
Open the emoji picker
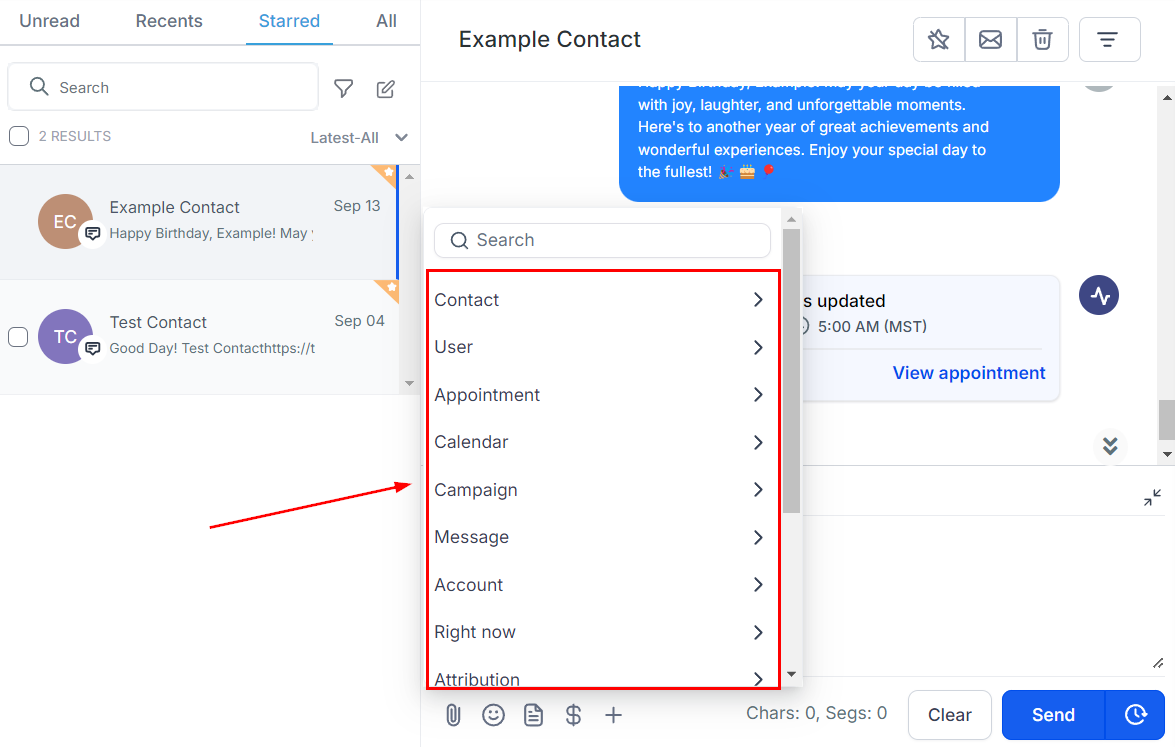493,715
